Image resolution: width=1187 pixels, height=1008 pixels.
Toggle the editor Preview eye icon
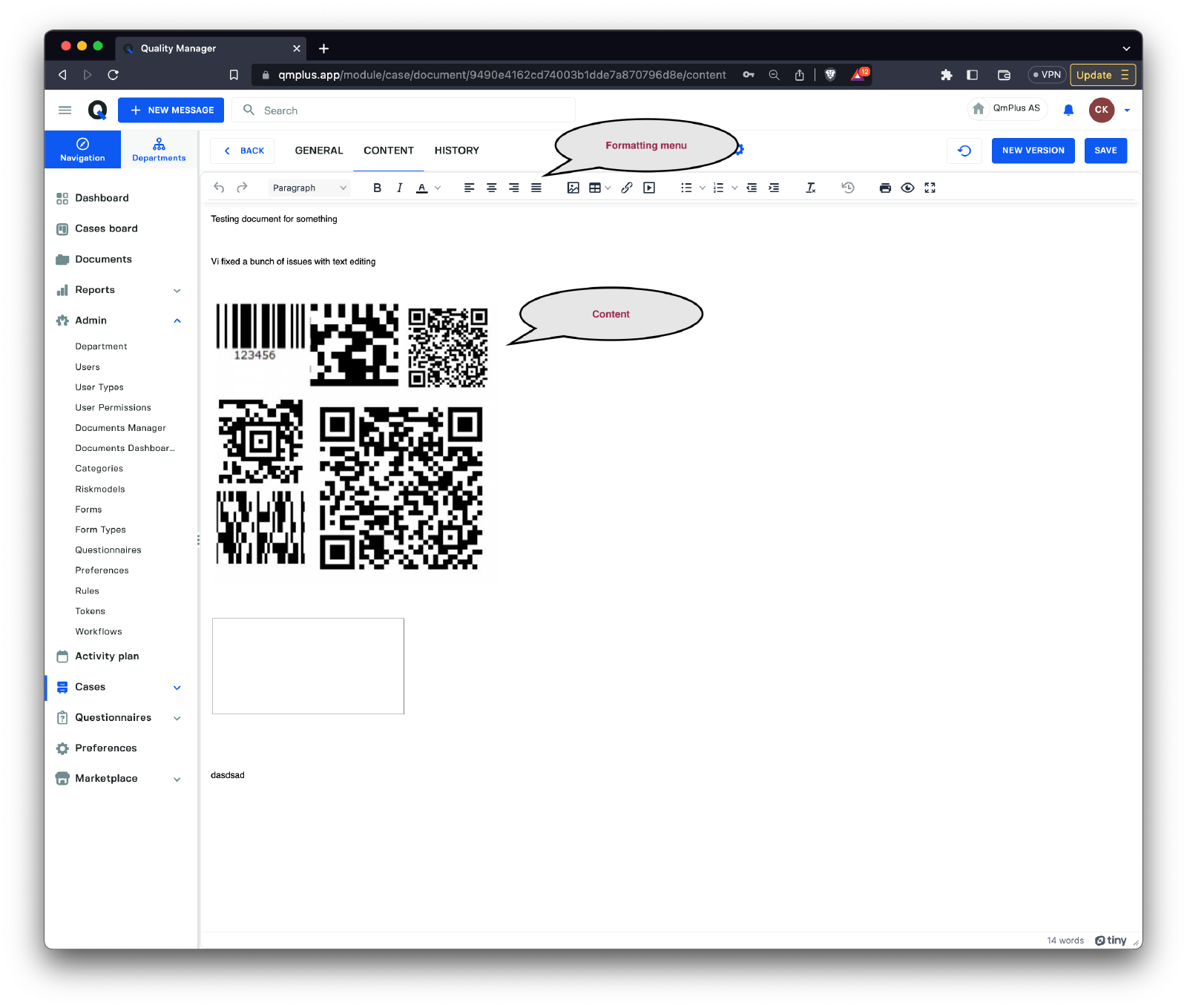(907, 188)
